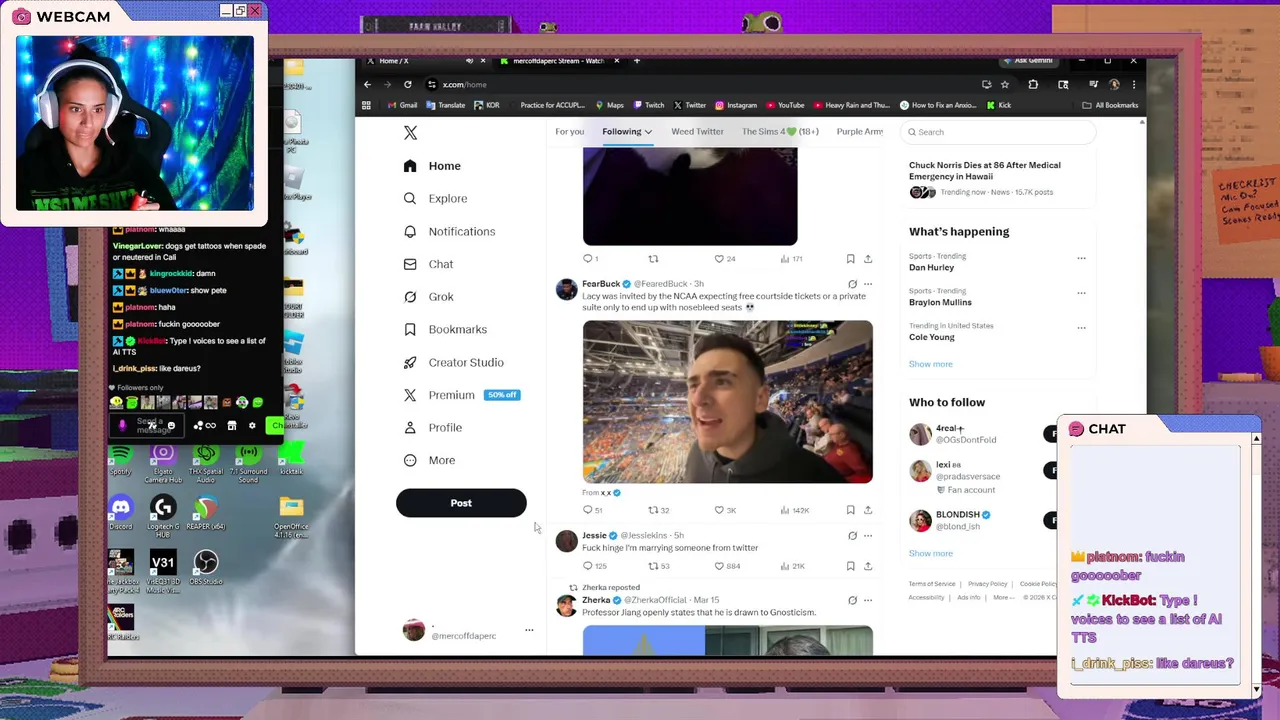Screen dimensions: 1280x720
Task: Show more under Who to follow
Action: click(x=930, y=553)
